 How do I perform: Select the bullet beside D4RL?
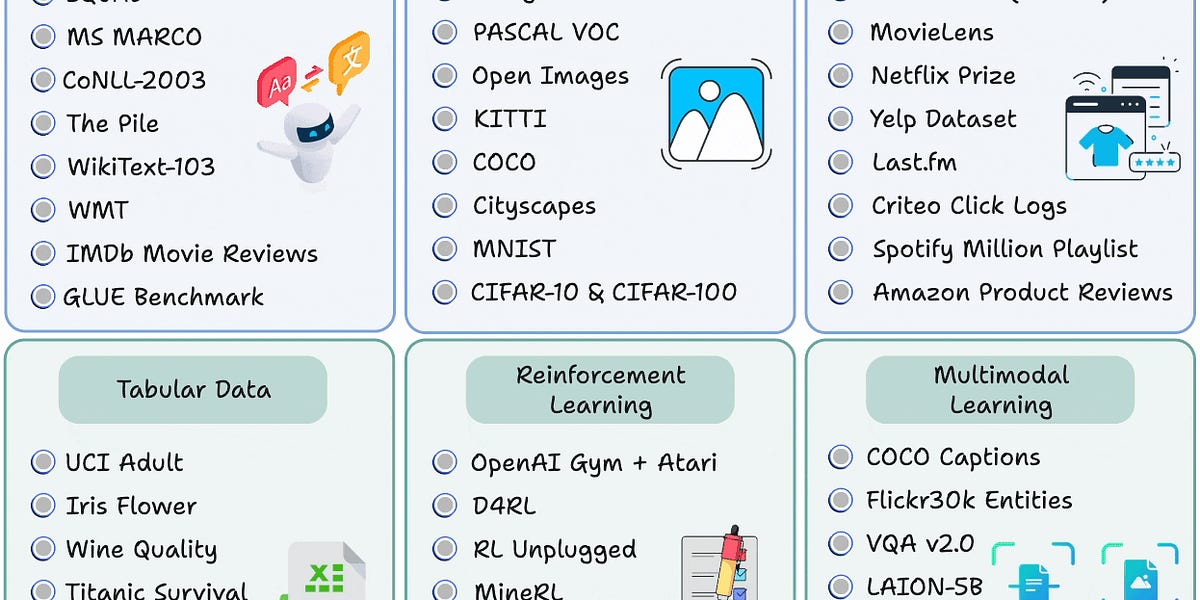445,506
